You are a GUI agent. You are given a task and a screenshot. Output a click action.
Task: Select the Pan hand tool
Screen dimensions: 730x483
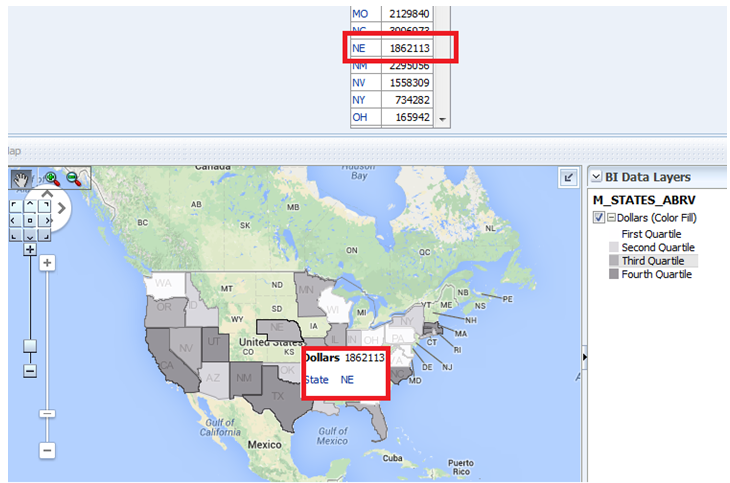point(20,178)
